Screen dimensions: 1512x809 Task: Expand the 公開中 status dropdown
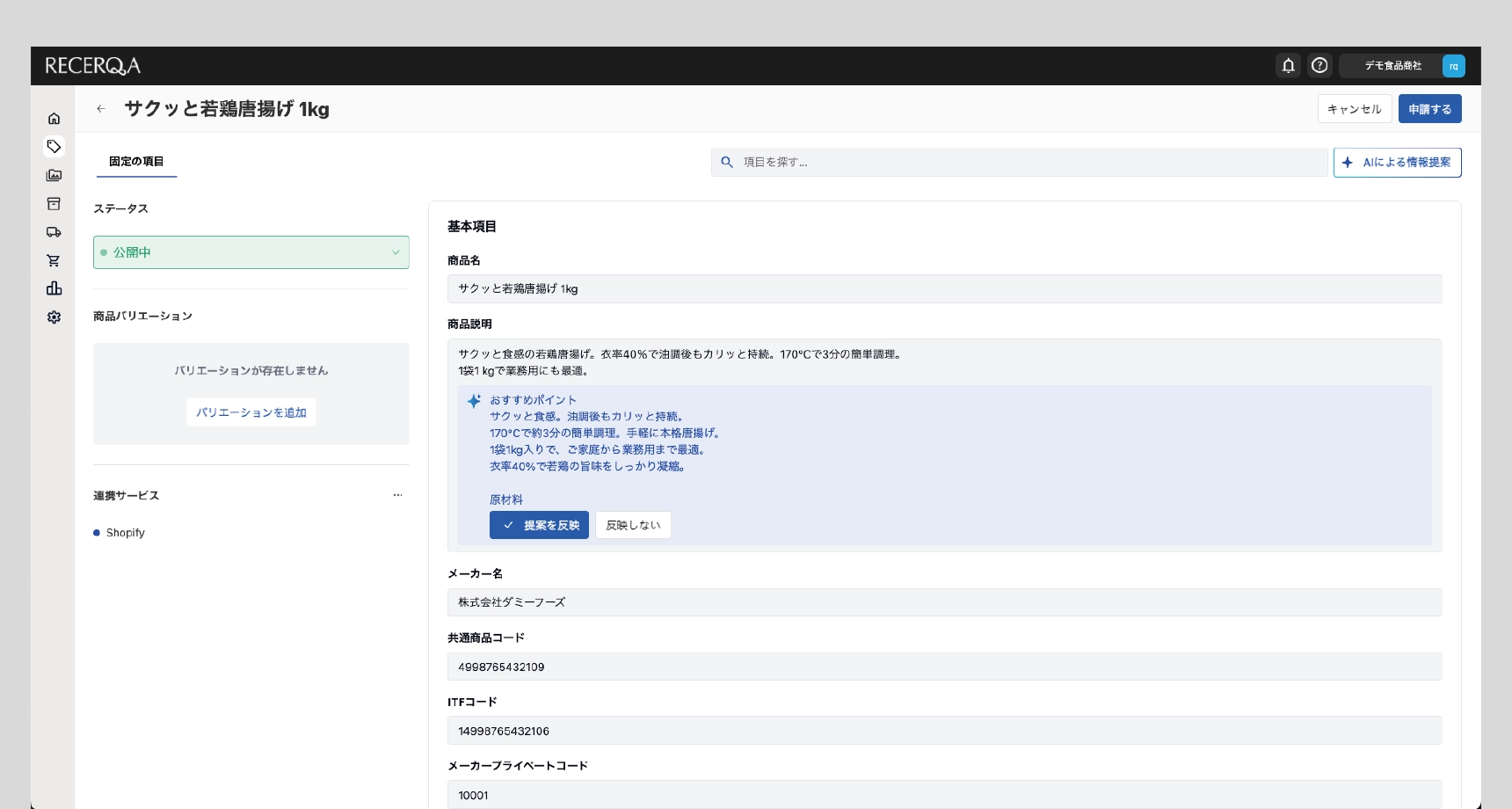[x=251, y=252]
